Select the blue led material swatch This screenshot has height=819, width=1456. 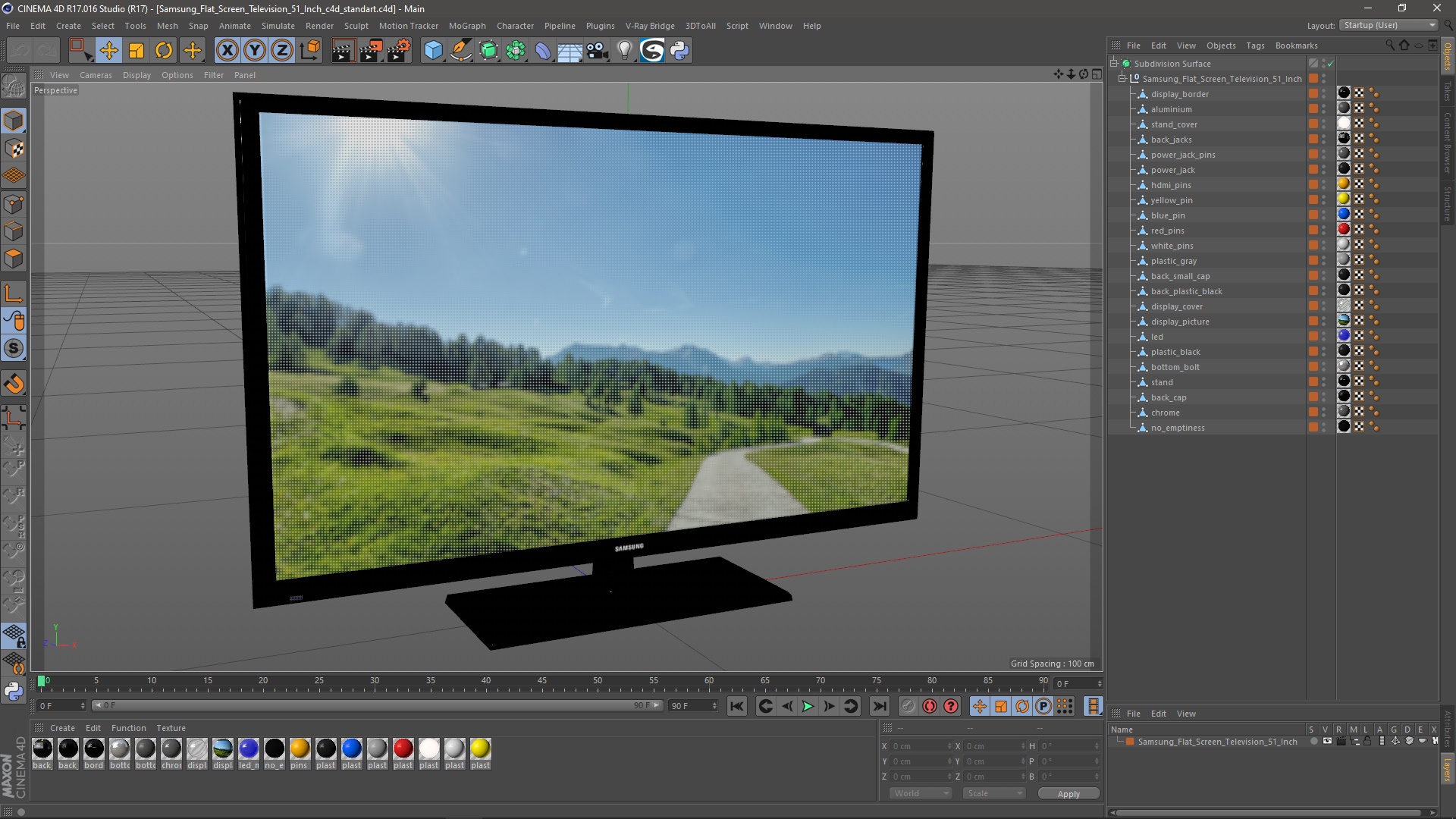coord(249,748)
